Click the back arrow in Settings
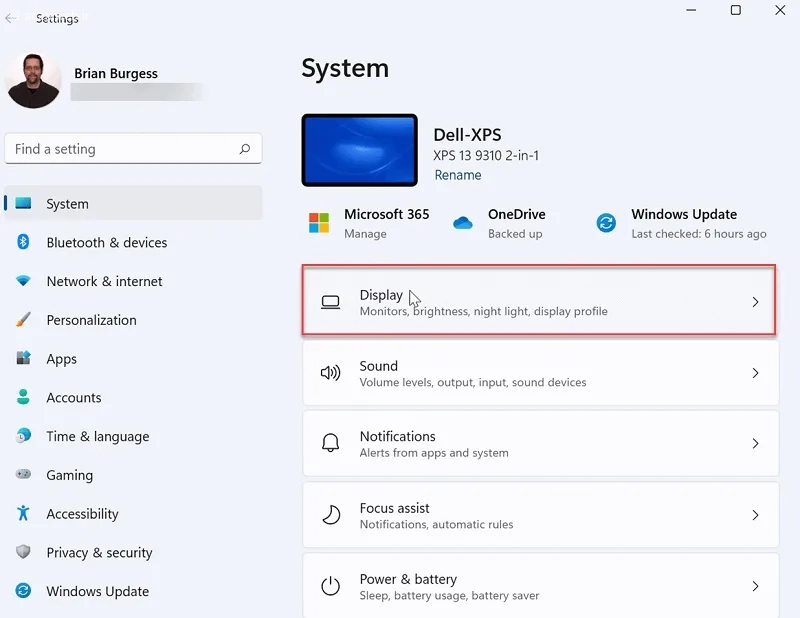Screen dimensions: 800x618 (11, 18)
